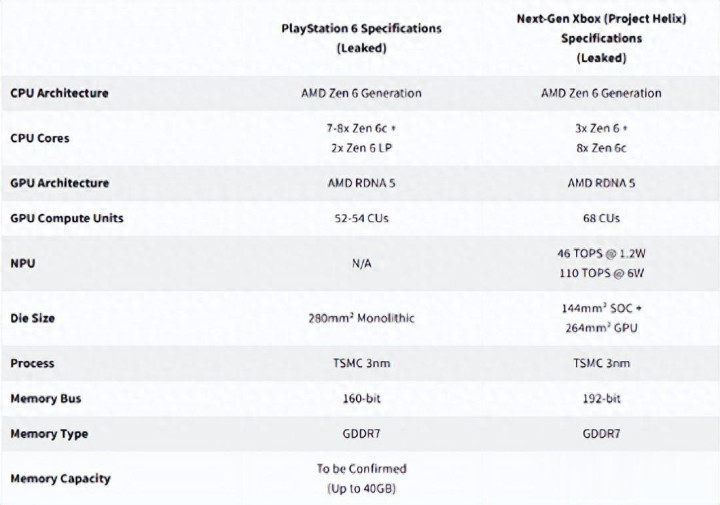Click the Memory Type row label
The width and height of the screenshot is (720, 505).
coord(49,434)
